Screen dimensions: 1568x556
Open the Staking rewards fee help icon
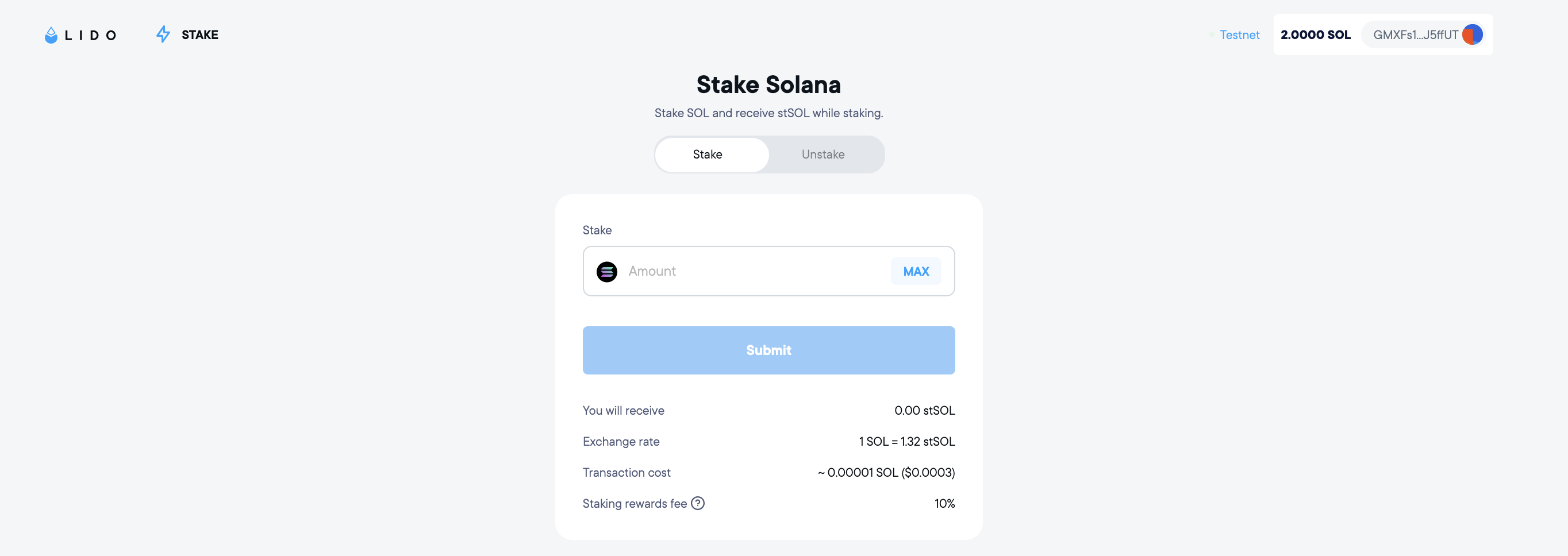pyautogui.click(x=698, y=503)
